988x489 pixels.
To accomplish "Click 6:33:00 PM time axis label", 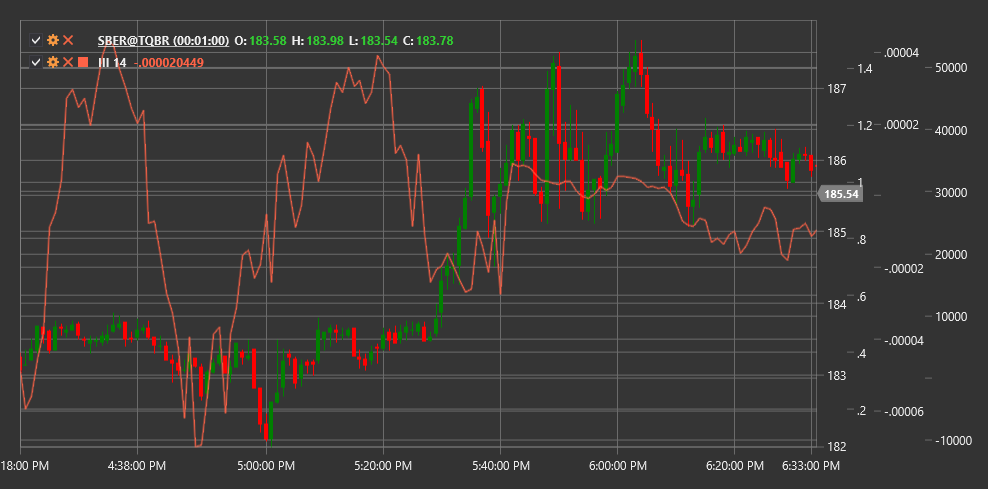I will click(810, 466).
